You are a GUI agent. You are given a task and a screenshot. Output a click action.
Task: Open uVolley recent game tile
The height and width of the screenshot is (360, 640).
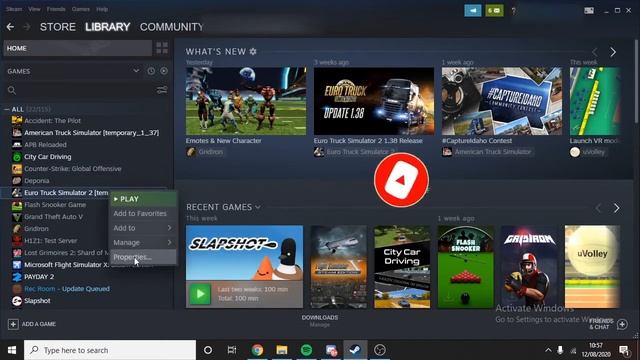pos(592,267)
